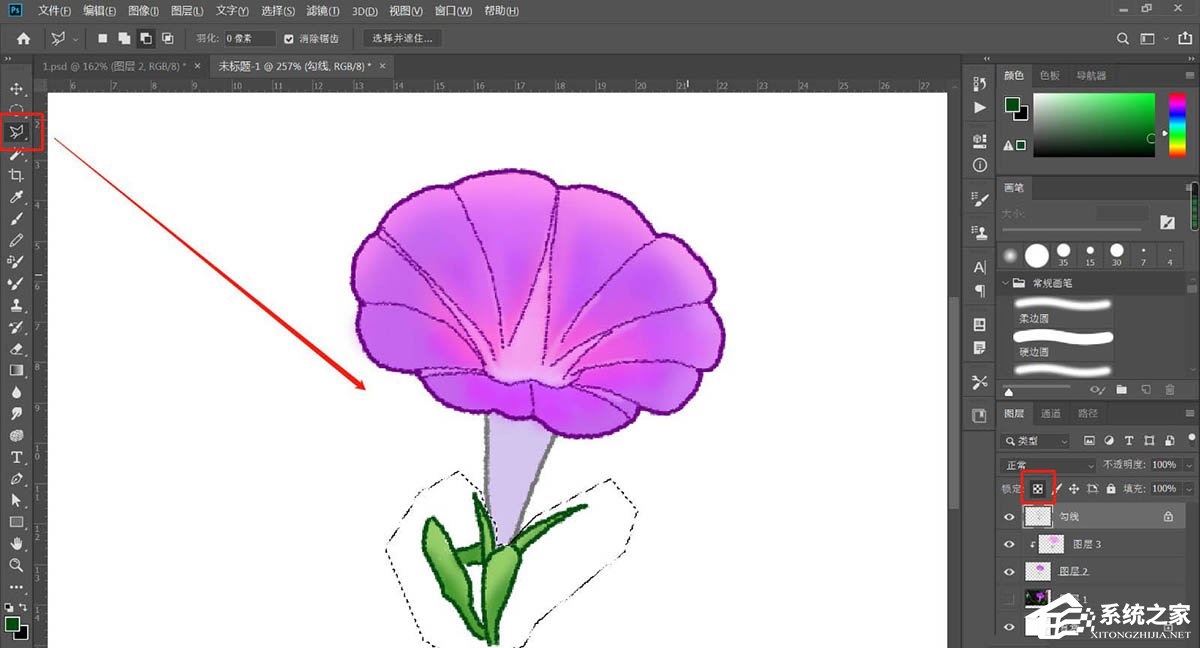
Task: Open the 滤镜 menu
Action: [x=322, y=11]
